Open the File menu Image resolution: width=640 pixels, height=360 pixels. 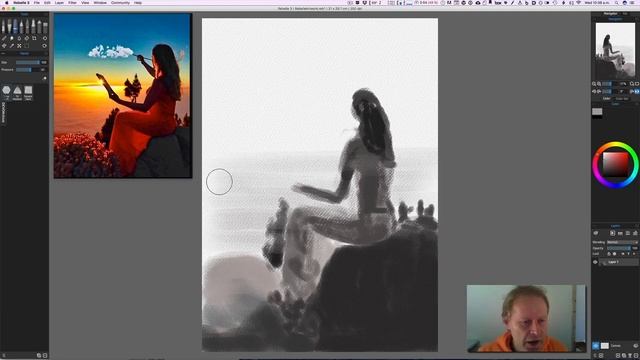pyautogui.click(x=37, y=2)
